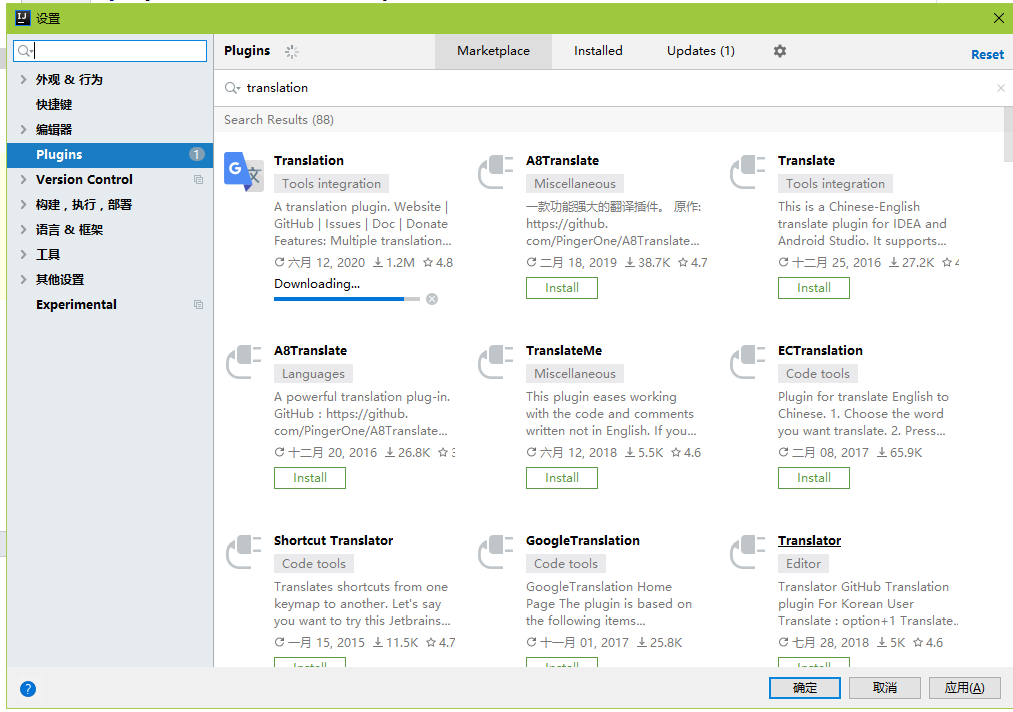
Task: Click the Translate plugin icon
Action: 747,171
